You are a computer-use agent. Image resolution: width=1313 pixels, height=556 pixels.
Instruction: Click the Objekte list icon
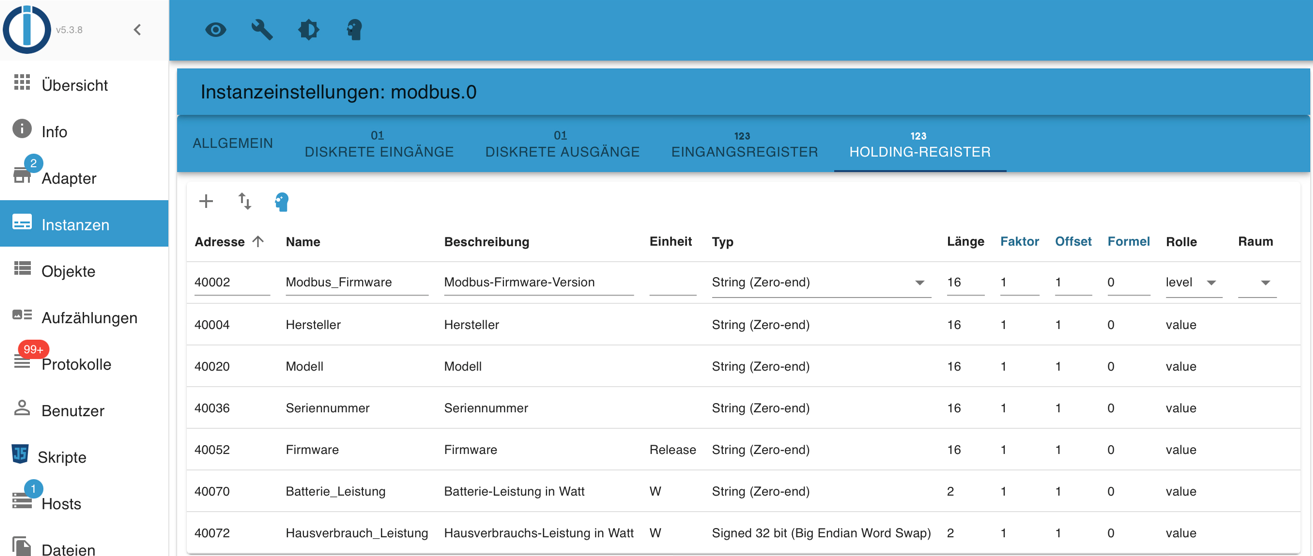click(22, 270)
